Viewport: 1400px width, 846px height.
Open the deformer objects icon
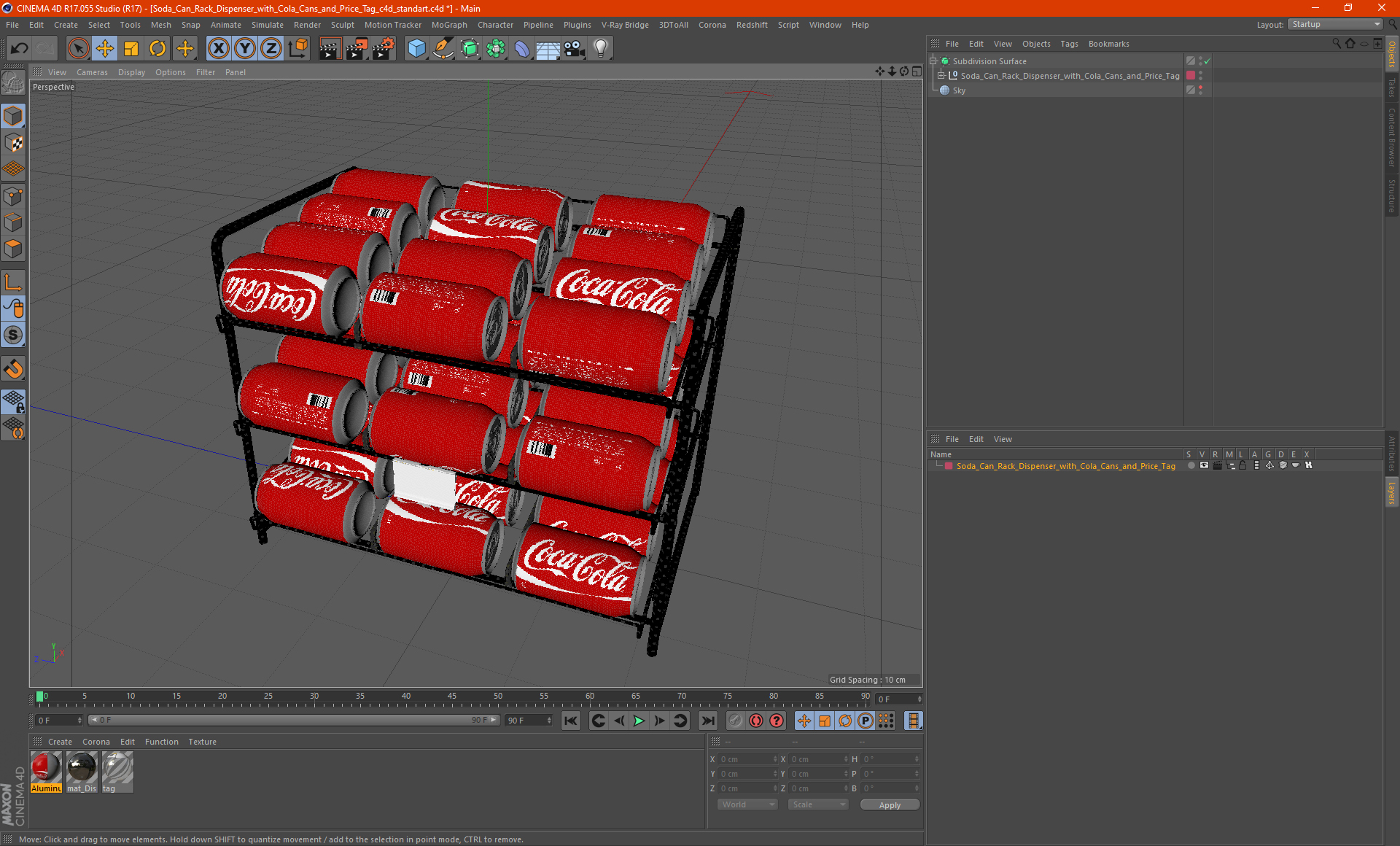(x=522, y=49)
